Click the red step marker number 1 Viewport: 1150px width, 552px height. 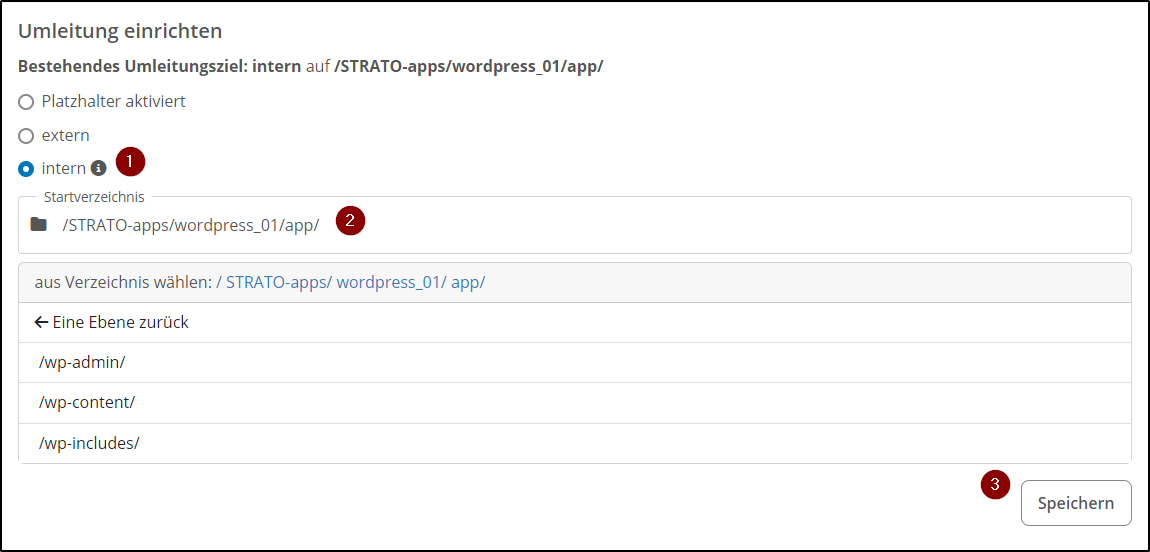tap(130, 161)
